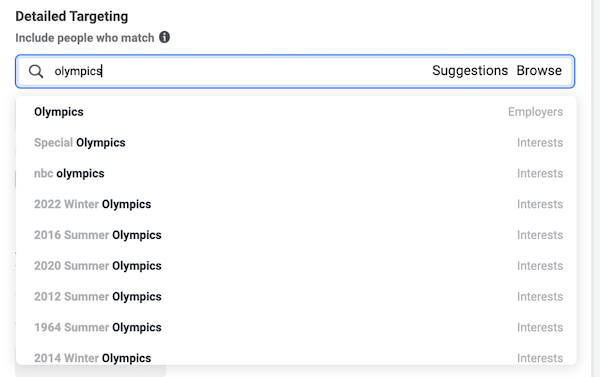Open the Suggestions link
The height and width of the screenshot is (377, 600).
(x=470, y=70)
